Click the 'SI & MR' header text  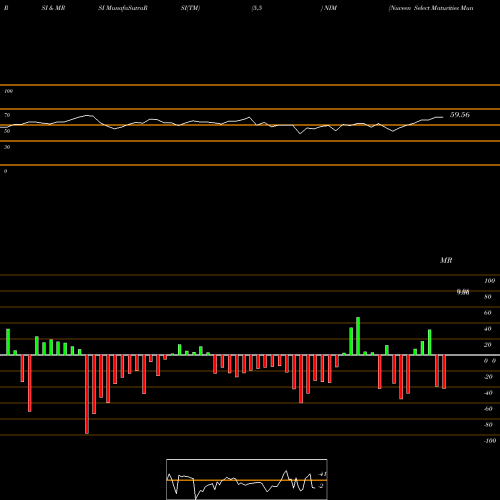(x=53, y=8)
